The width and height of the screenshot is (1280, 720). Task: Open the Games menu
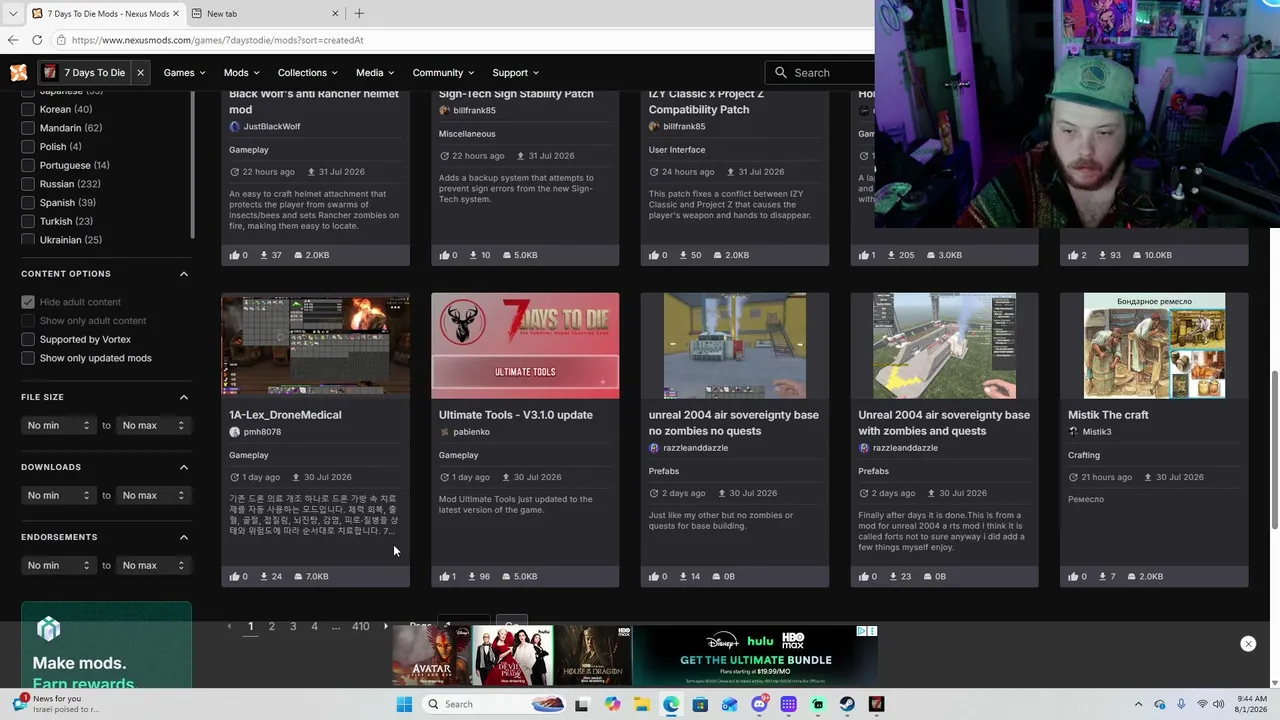184,73
